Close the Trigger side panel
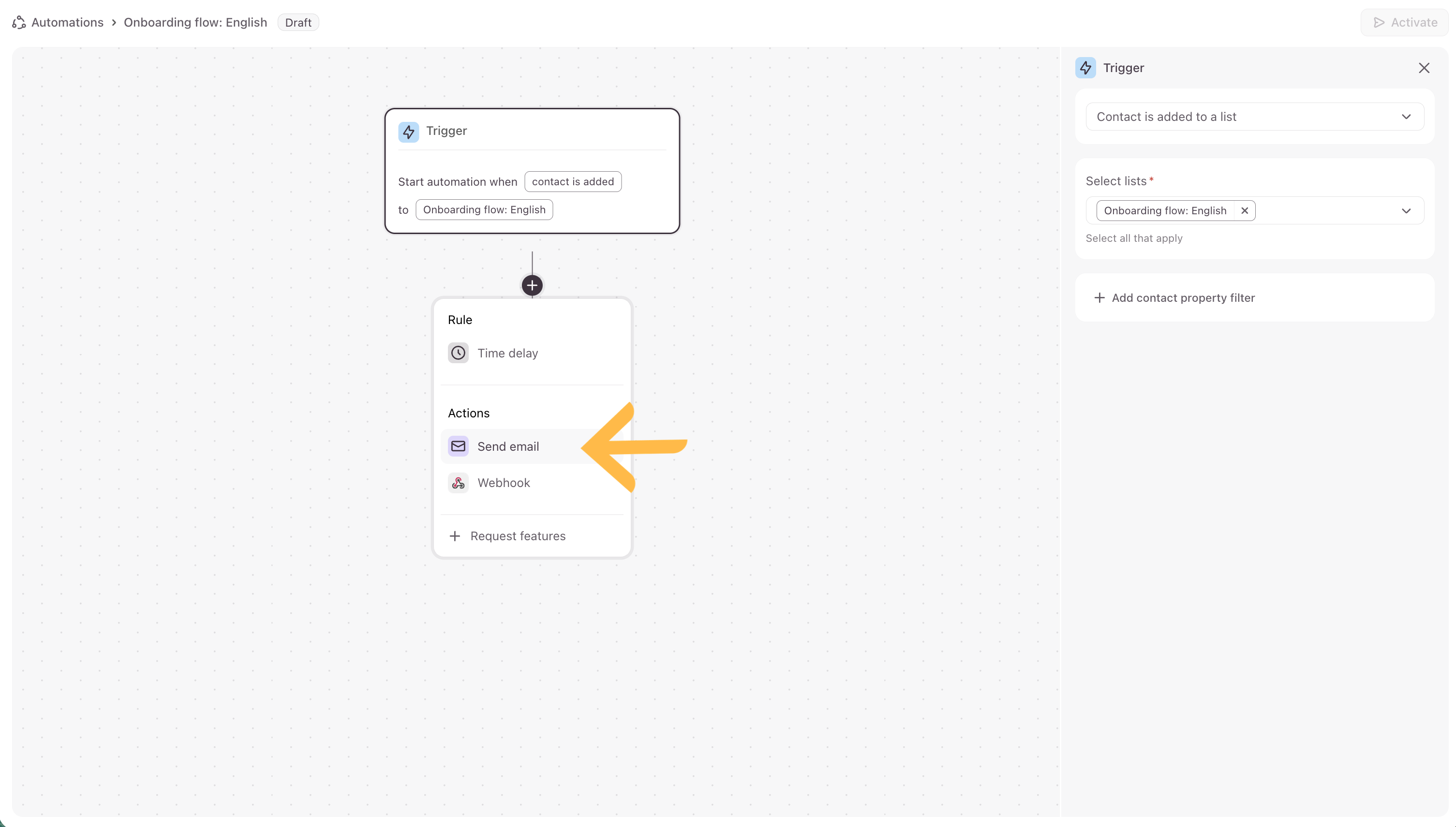Viewport: 1456px width, 827px height. click(x=1423, y=68)
